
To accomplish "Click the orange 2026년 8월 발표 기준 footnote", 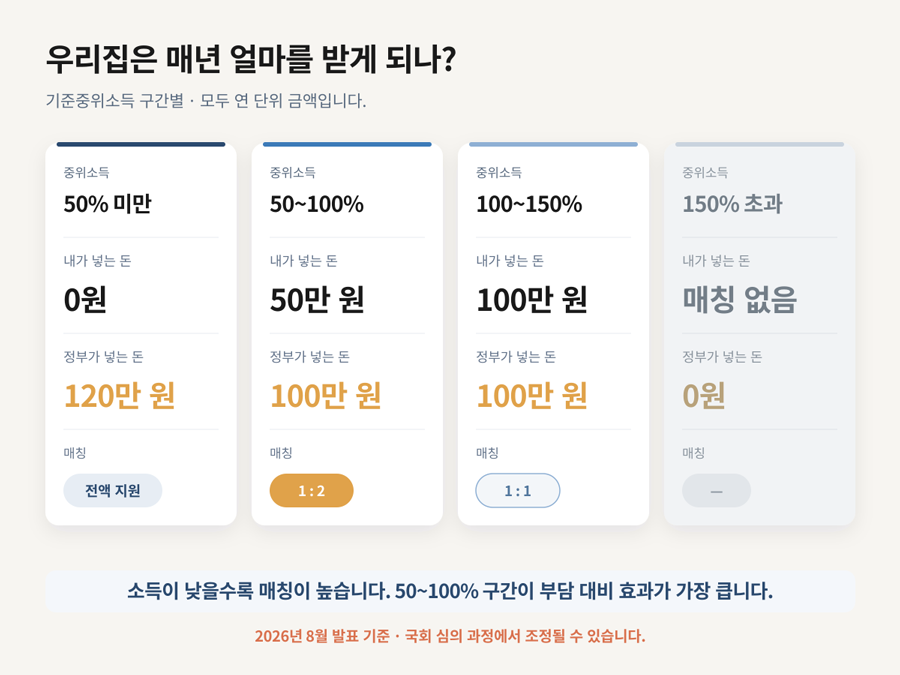I will tap(450, 636).
